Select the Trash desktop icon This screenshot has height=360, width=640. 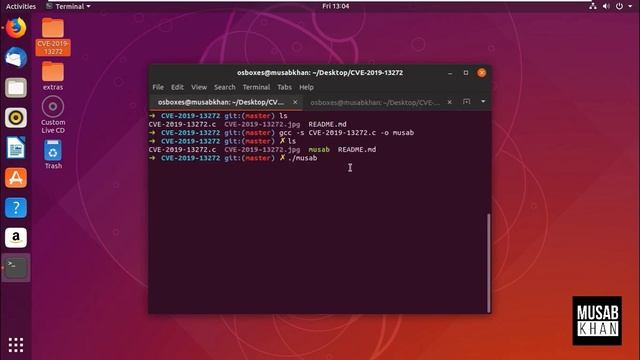pyautogui.click(x=53, y=154)
